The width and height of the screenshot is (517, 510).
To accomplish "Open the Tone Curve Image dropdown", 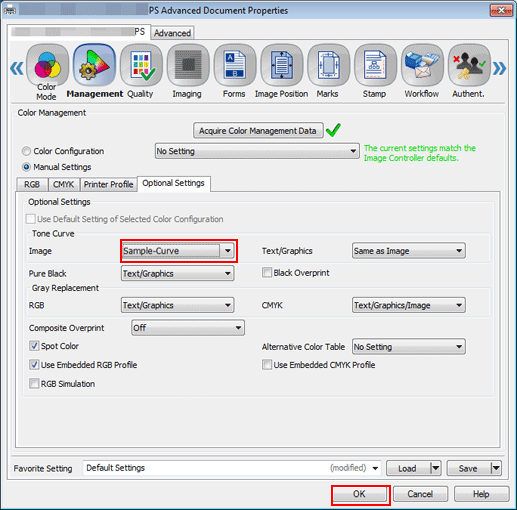I will click(x=178, y=251).
